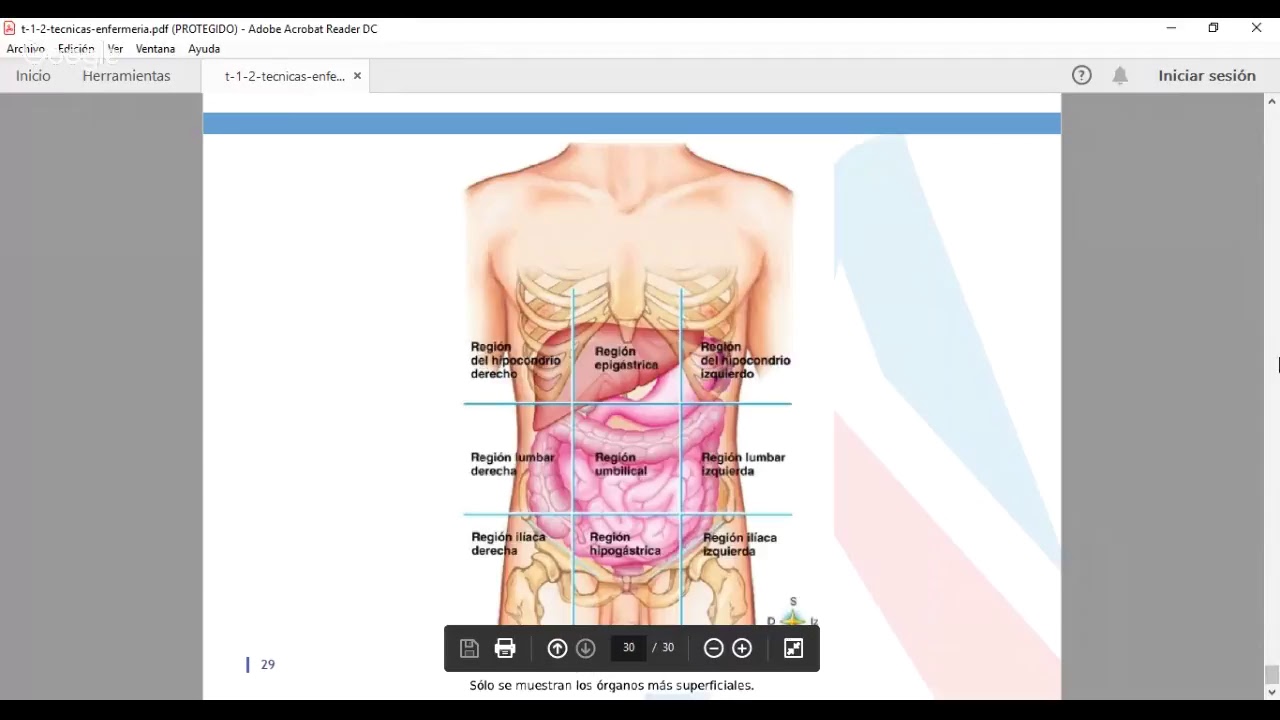Zoom in with the plus icon
1280x720 pixels.
tap(742, 648)
